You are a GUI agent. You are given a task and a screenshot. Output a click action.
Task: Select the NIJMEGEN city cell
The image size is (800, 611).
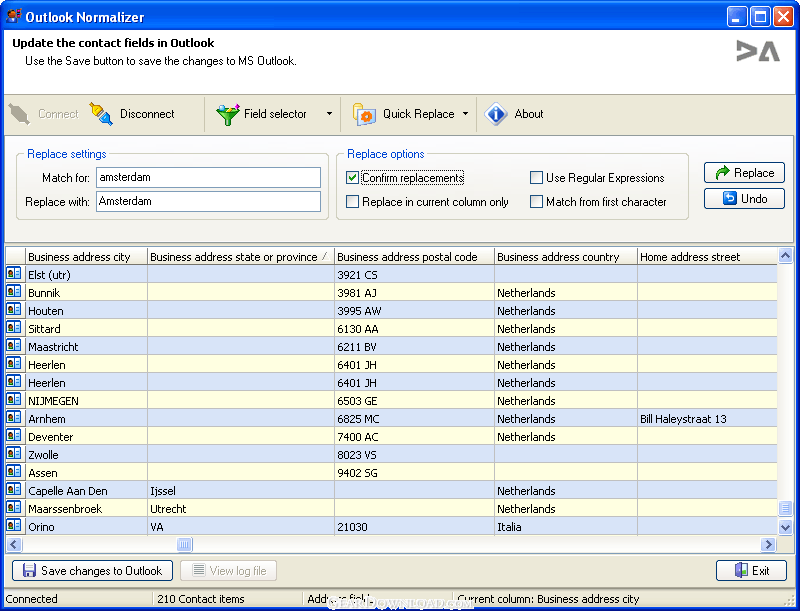click(x=86, y=401)
